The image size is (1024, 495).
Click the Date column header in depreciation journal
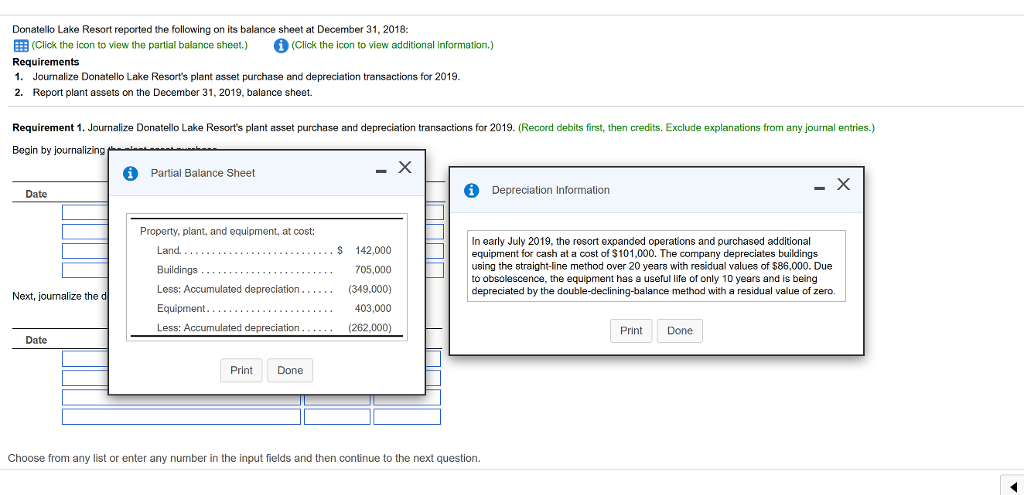click(36, 340)
